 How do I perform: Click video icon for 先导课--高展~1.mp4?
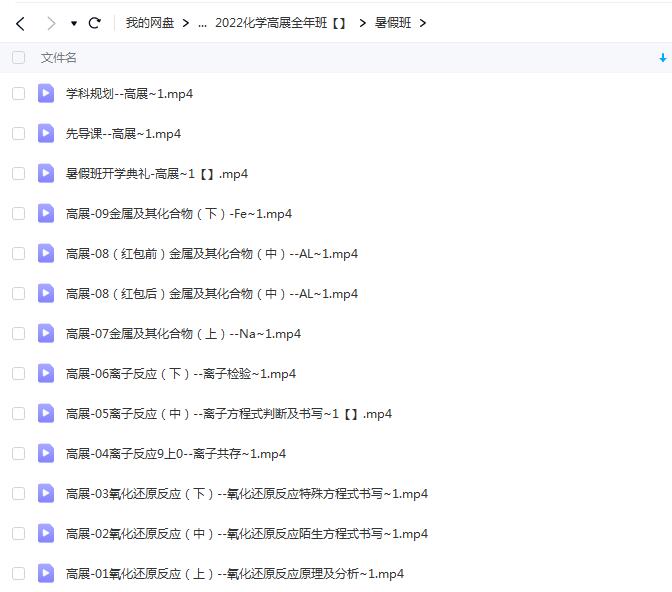coord(46,133)
